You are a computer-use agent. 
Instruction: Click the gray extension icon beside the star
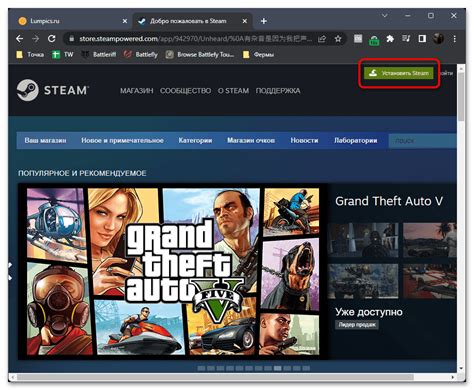(358, 39)
